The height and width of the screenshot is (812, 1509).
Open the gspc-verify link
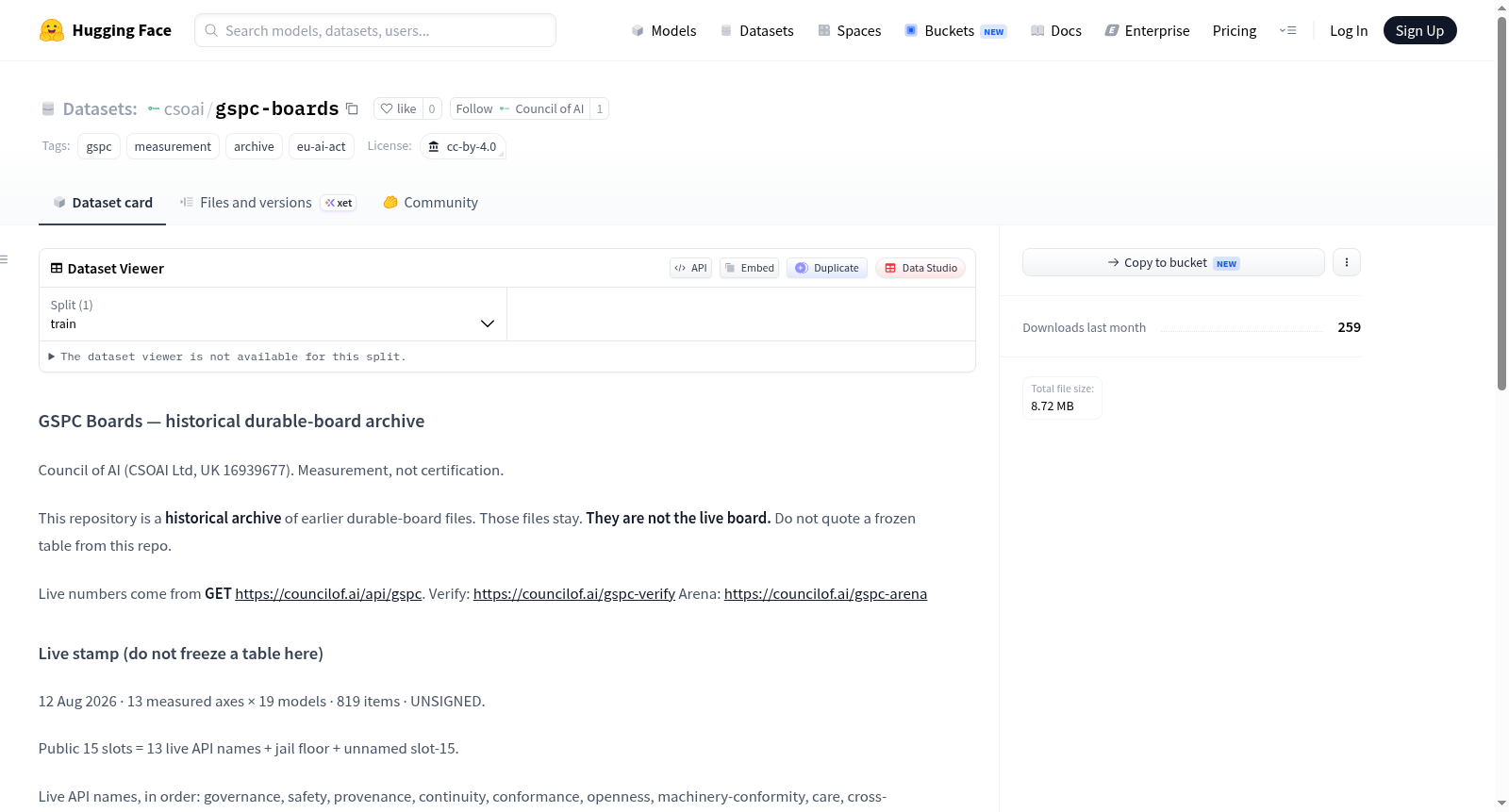pyautogui.click(x=574, y=594)
